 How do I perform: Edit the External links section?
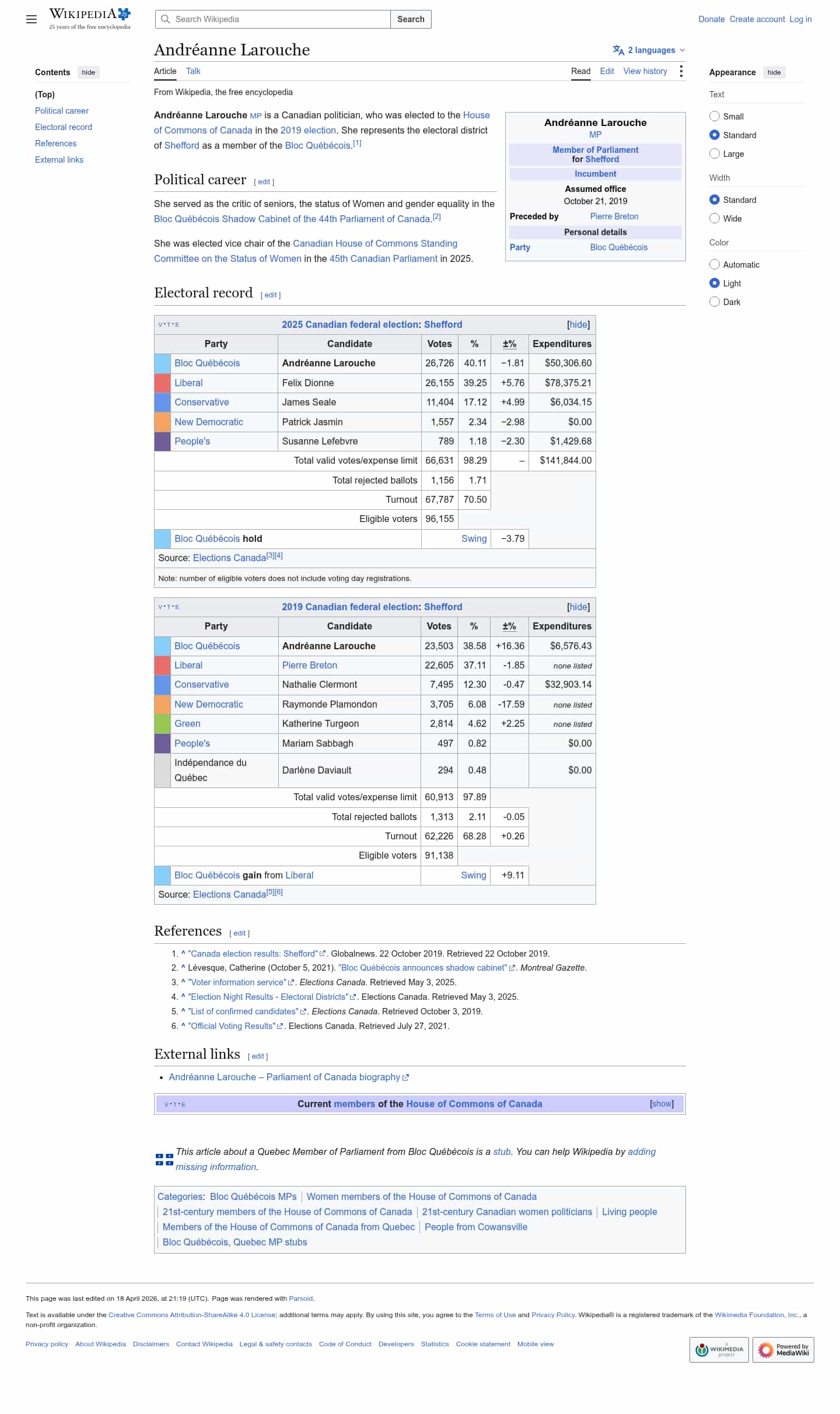257,1056
